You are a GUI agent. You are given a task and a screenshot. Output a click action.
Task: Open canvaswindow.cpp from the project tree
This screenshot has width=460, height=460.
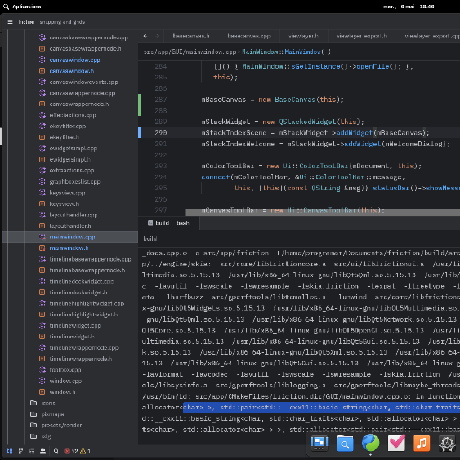75,60
